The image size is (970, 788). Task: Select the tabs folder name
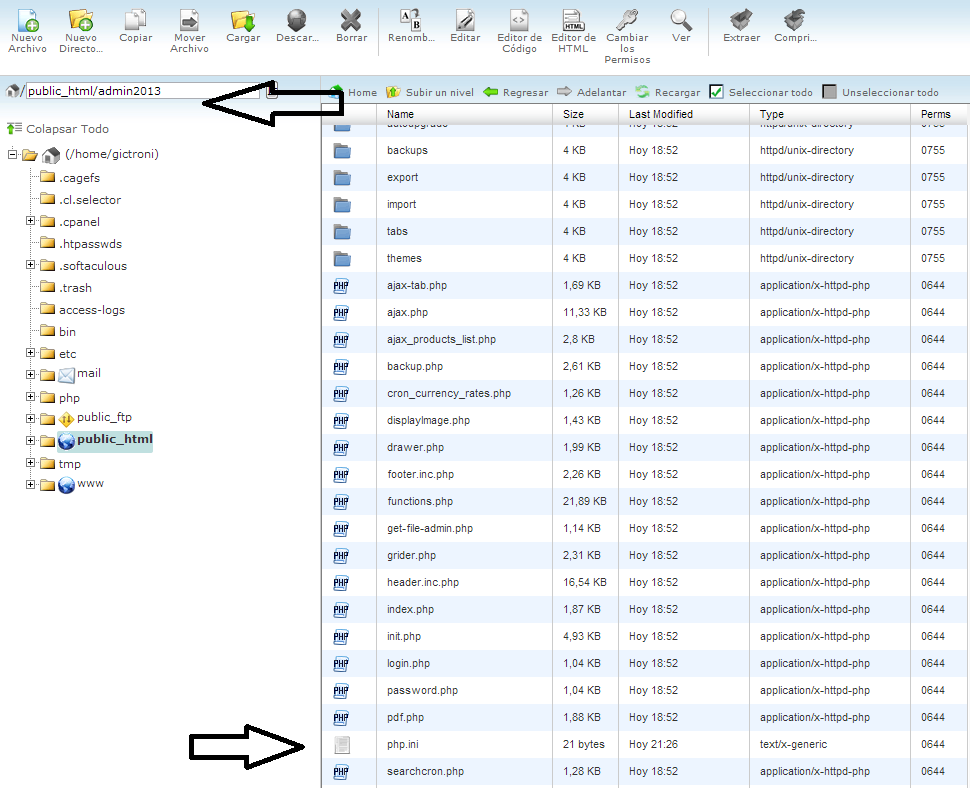(397, 231)
